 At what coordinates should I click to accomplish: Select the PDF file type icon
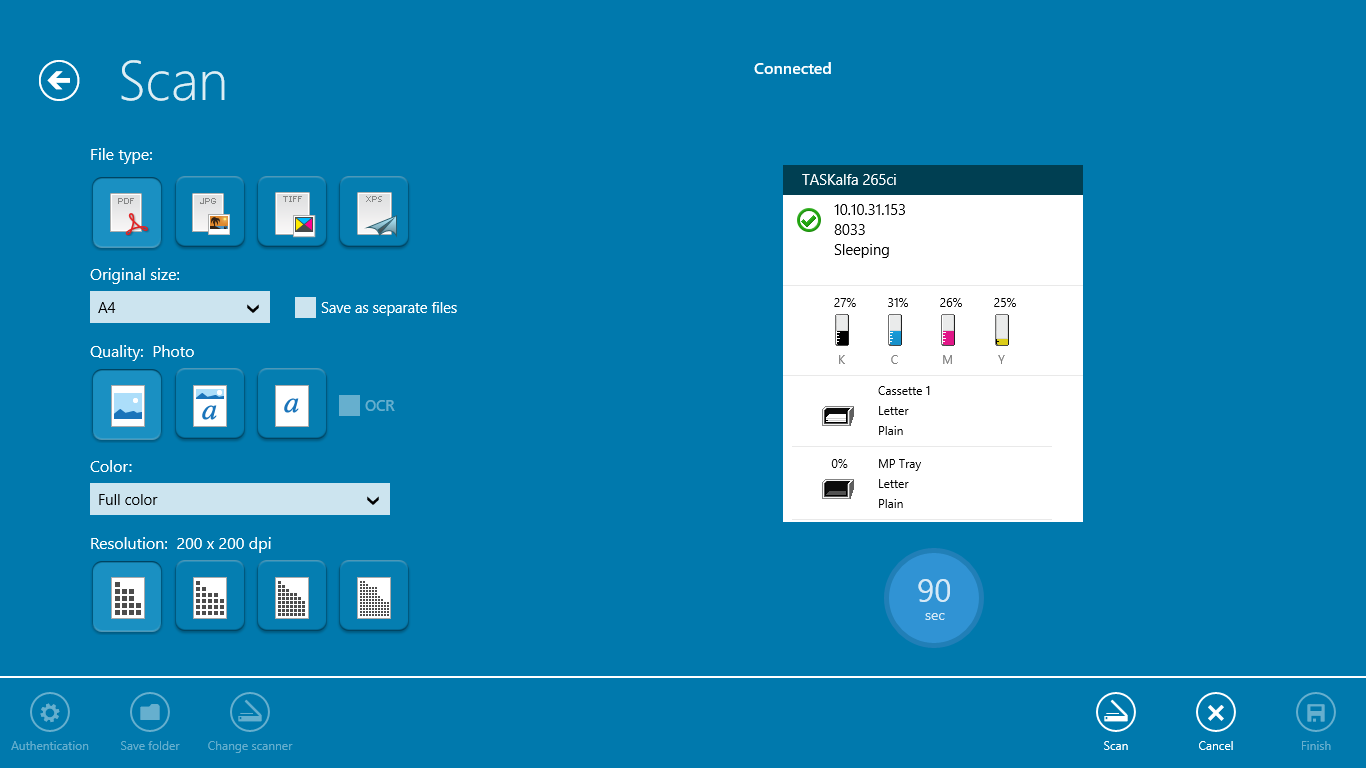click(x=127, y=212)
